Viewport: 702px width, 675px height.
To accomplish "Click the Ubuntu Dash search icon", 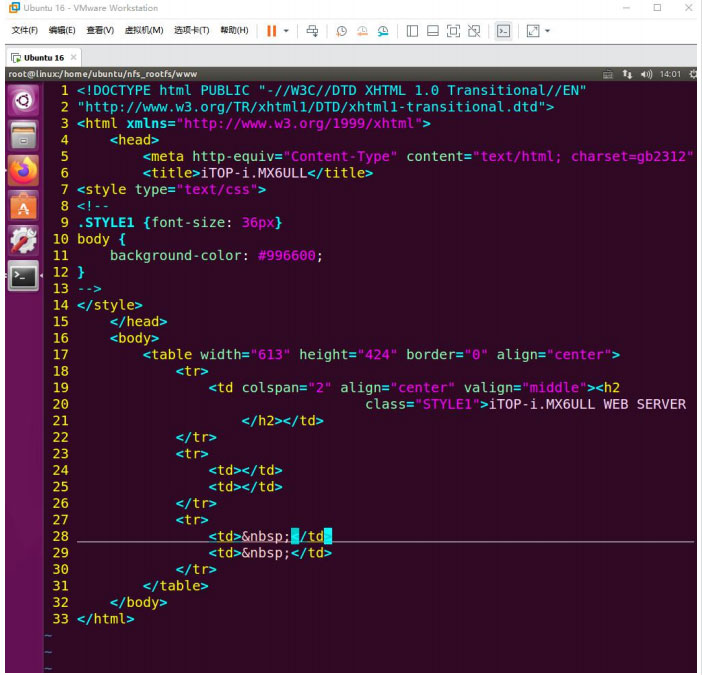I will click(x=24, y=100).
